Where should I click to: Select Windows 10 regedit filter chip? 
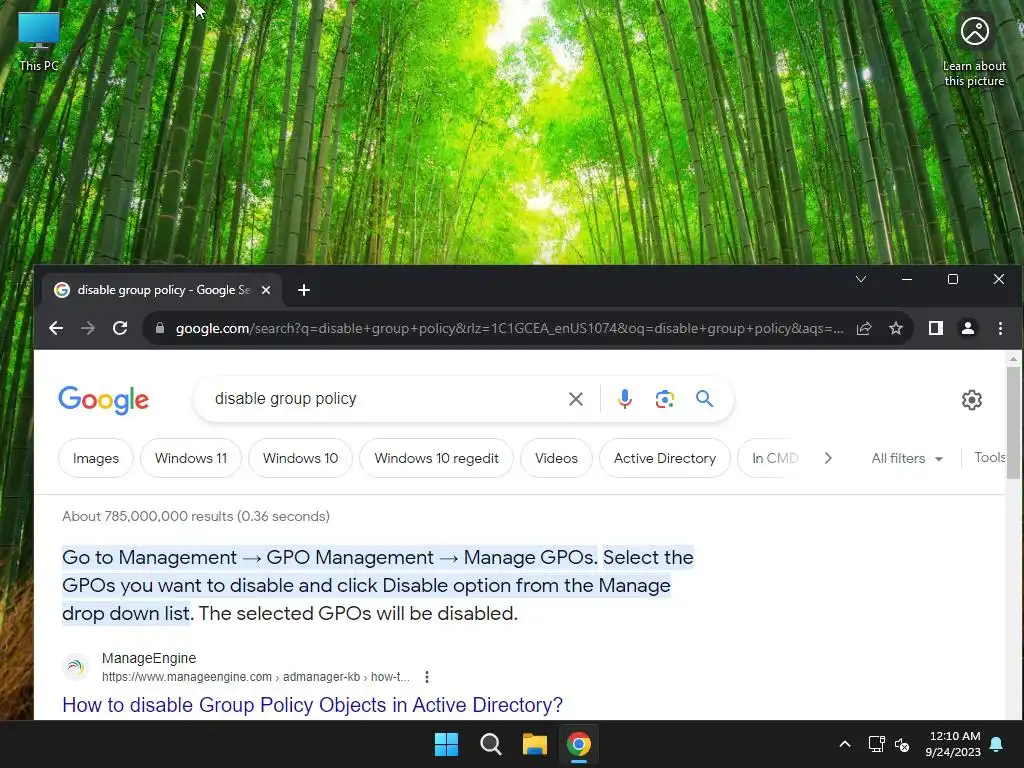pos(436,458)
